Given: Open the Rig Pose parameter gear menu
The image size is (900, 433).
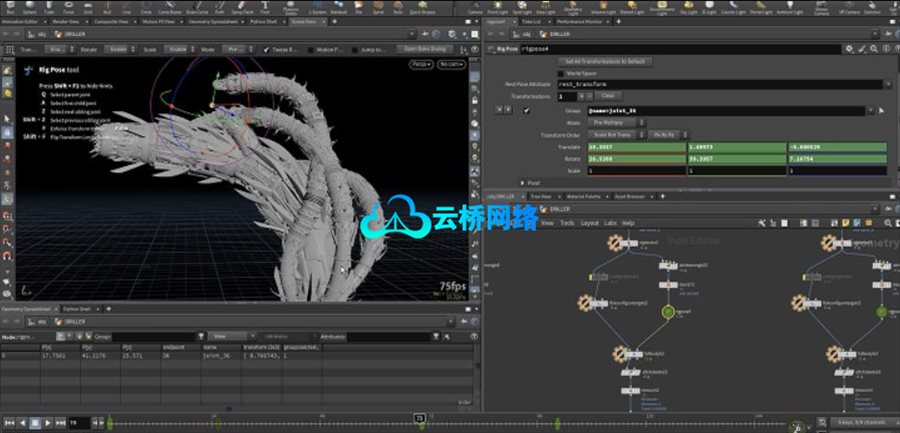Looking at the screenshot, I should pyautogui.click(x=848, y=48).
